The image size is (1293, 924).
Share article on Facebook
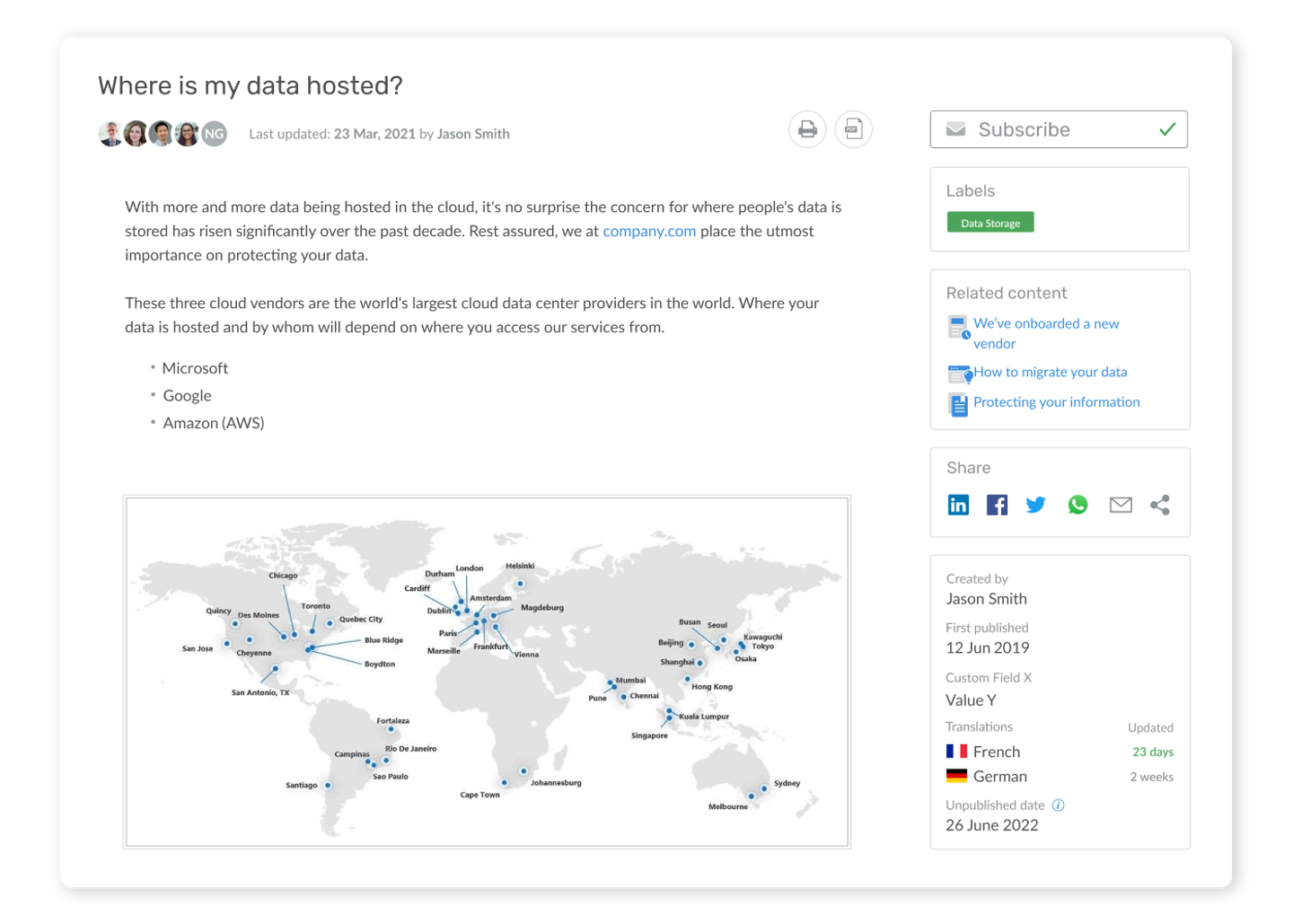pos(997,505)
